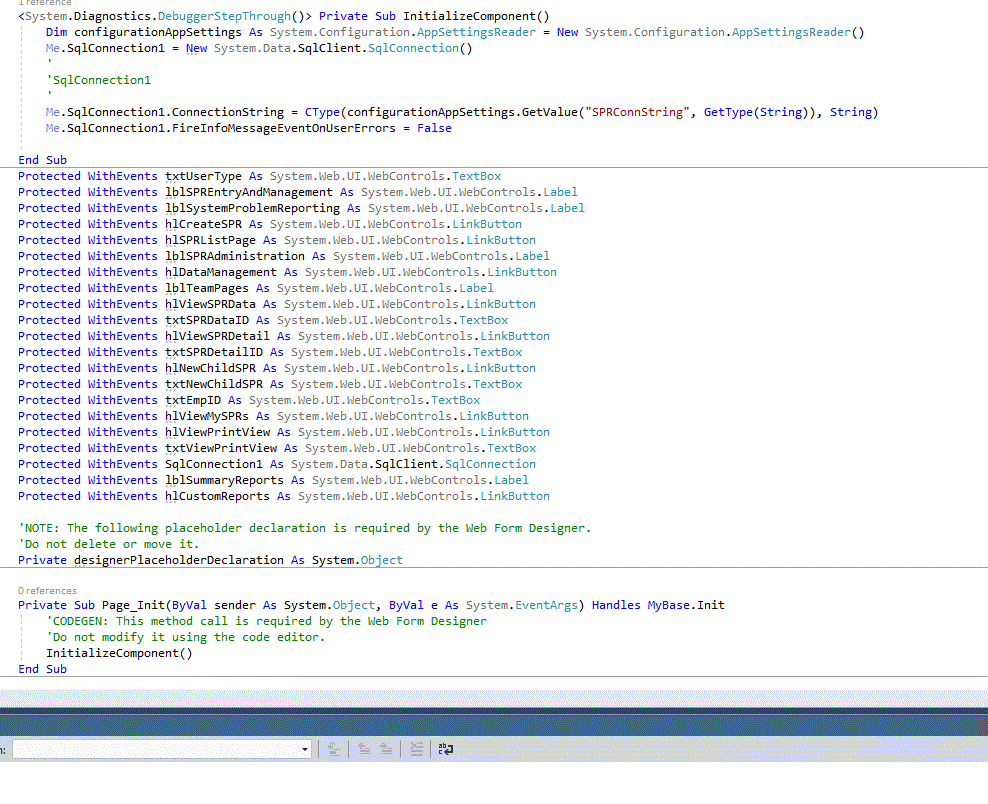Viewport: 988px width, 804px height.
Task: Click End Sub after FireInfoMessageEventOnUserErrors line
Action: click(x=42, y=160)
